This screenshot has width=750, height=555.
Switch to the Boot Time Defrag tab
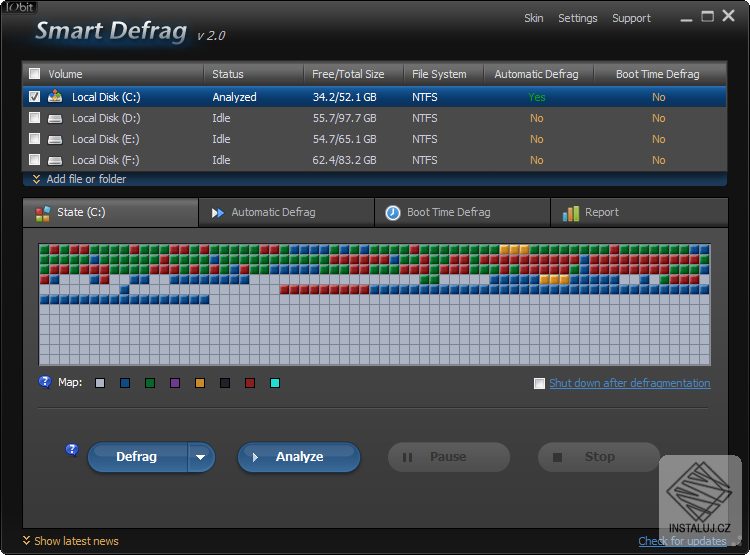(x=463, y=213)
